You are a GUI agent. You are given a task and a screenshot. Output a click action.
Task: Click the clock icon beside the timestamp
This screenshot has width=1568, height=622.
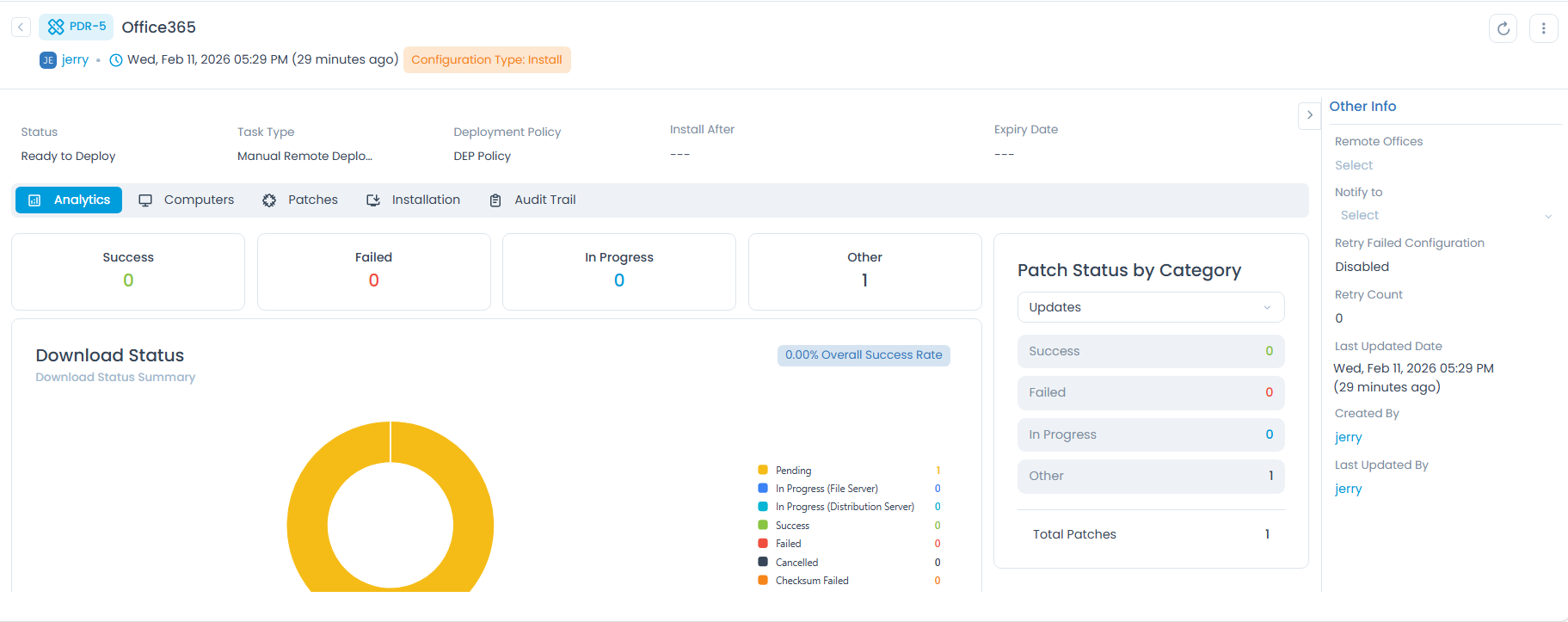[x=116, y=60]
